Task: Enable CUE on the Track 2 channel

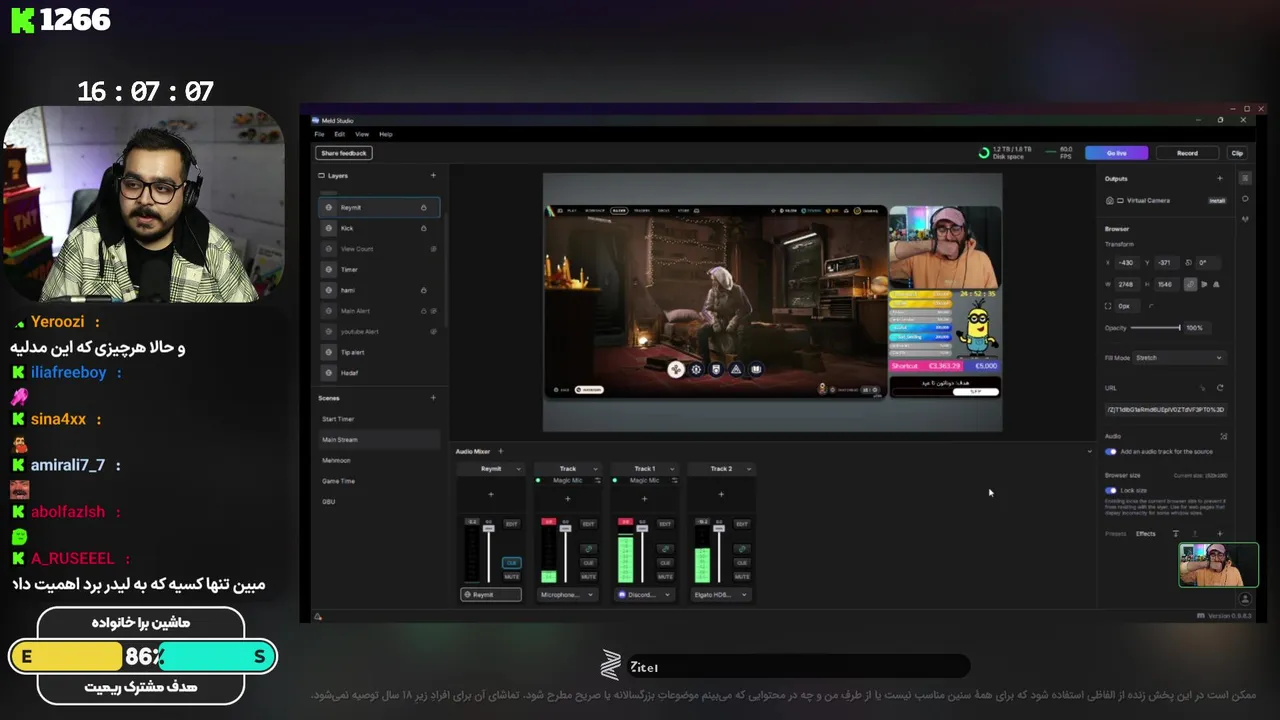Action: 742,563
